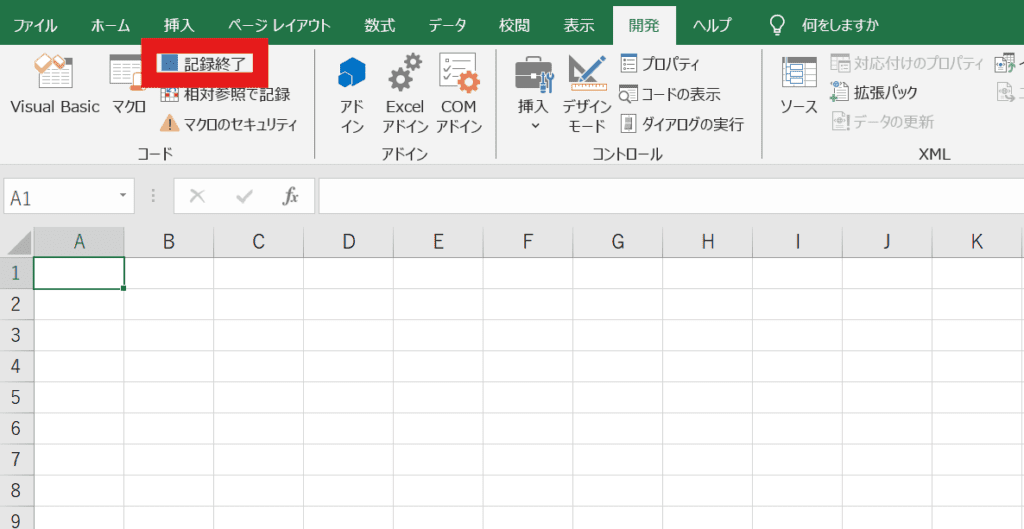This screenshot has height=529, width=1024.
Task: Open the Visual Basic editor
Action: [54, 84]
